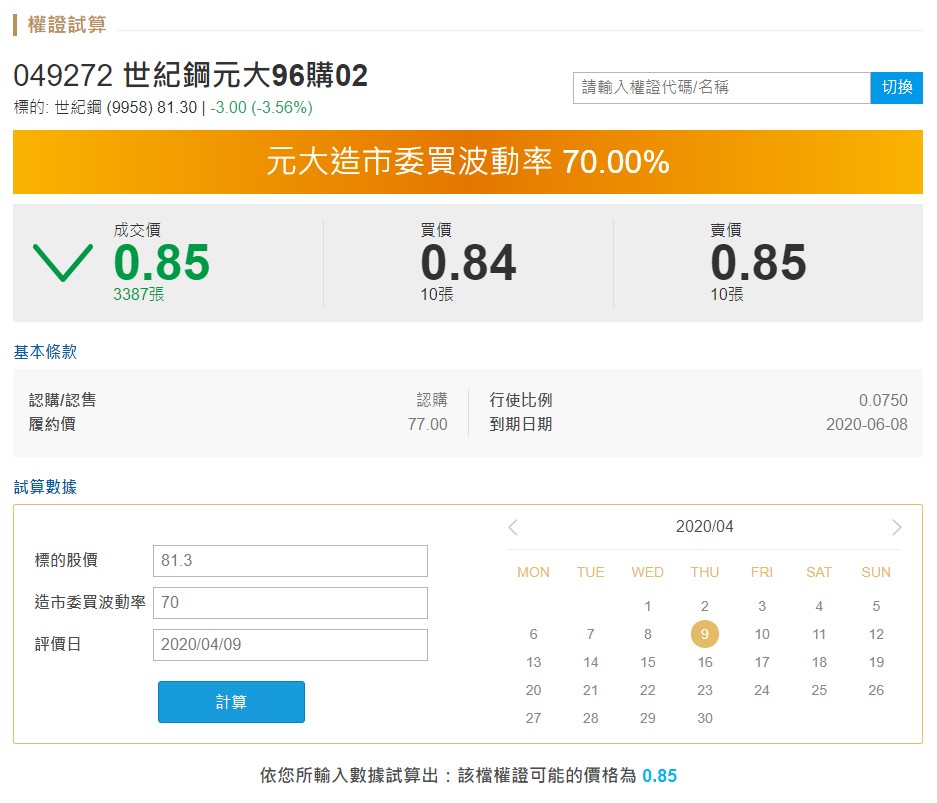Click the 元大造市委買波動率 70.00% banner

[468, 162]
